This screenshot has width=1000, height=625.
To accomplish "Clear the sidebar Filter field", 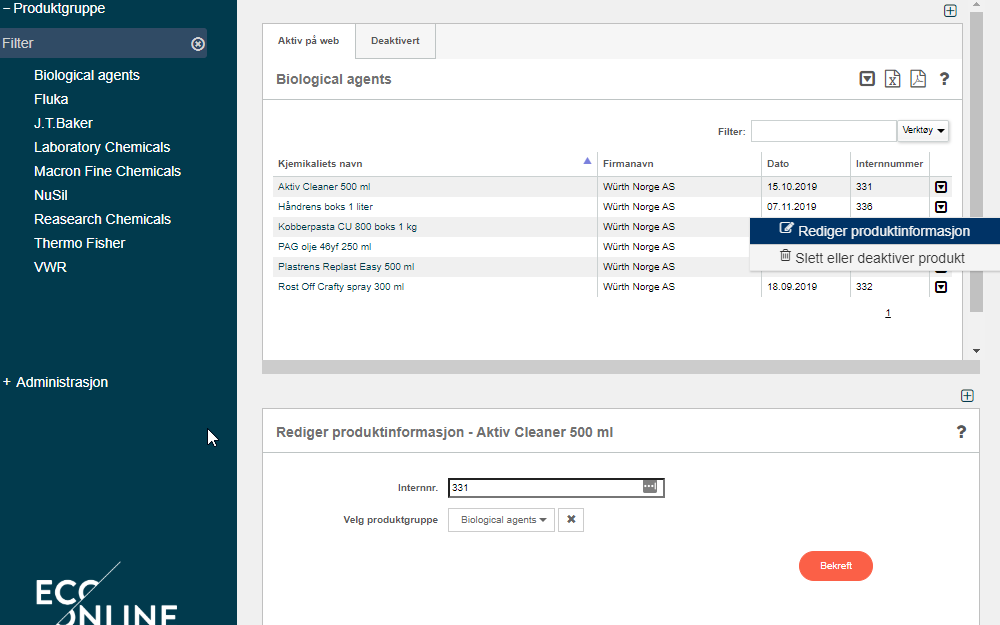I will [198, 43].
